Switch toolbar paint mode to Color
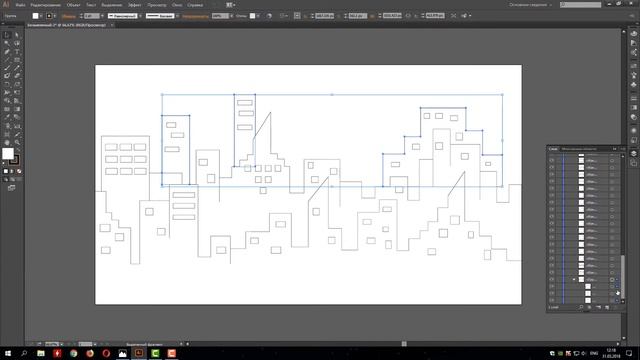Viewport: 640px width, 360px height. pos(6,171)
